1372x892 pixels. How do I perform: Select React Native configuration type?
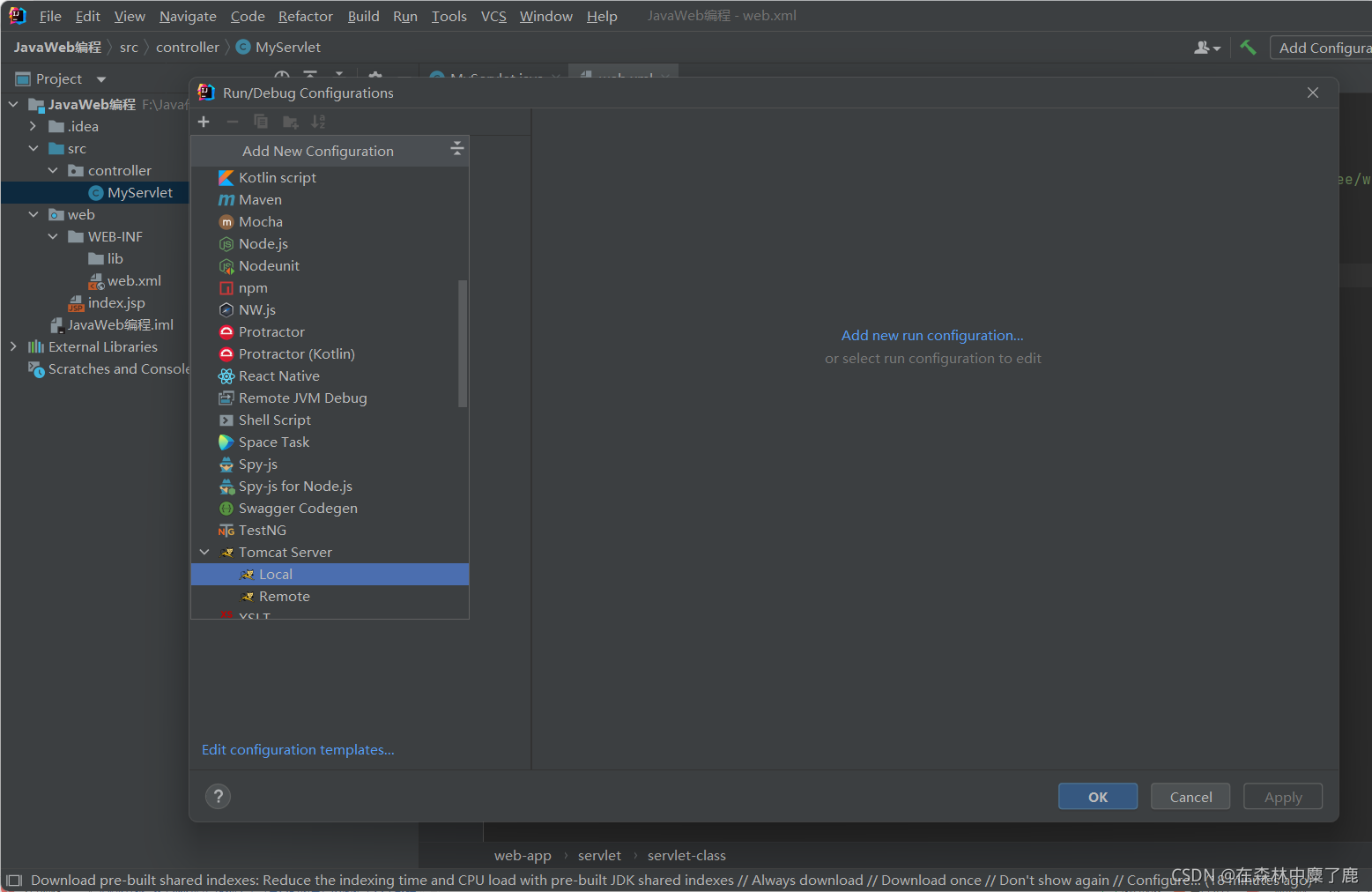[330, 376]
